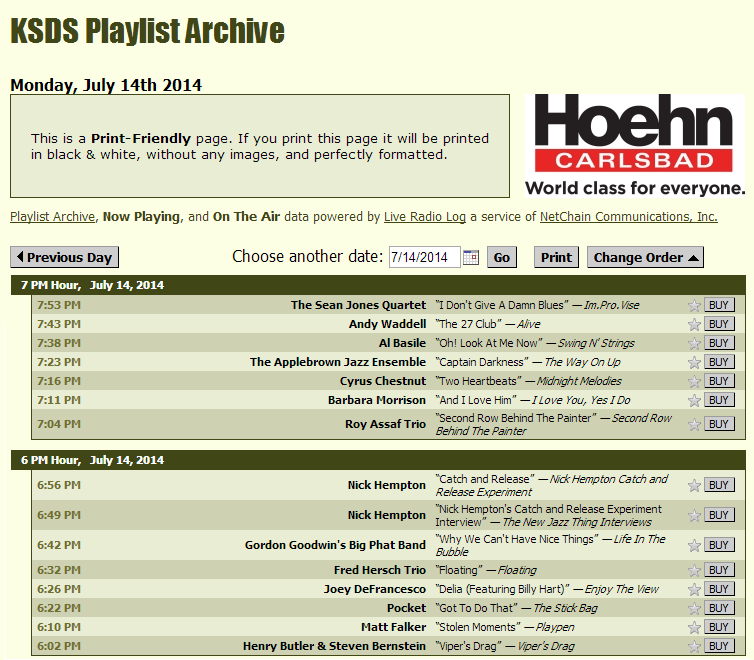Image resolution: width=754 pixels, height=660 pixels.
Task: Open the calendar date picker icon
Action: point(471,257)
